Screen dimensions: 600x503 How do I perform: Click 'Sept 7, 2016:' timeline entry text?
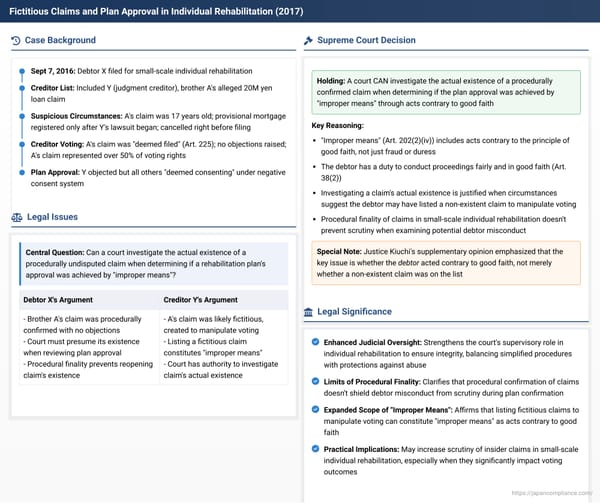[x=142, y=71]
